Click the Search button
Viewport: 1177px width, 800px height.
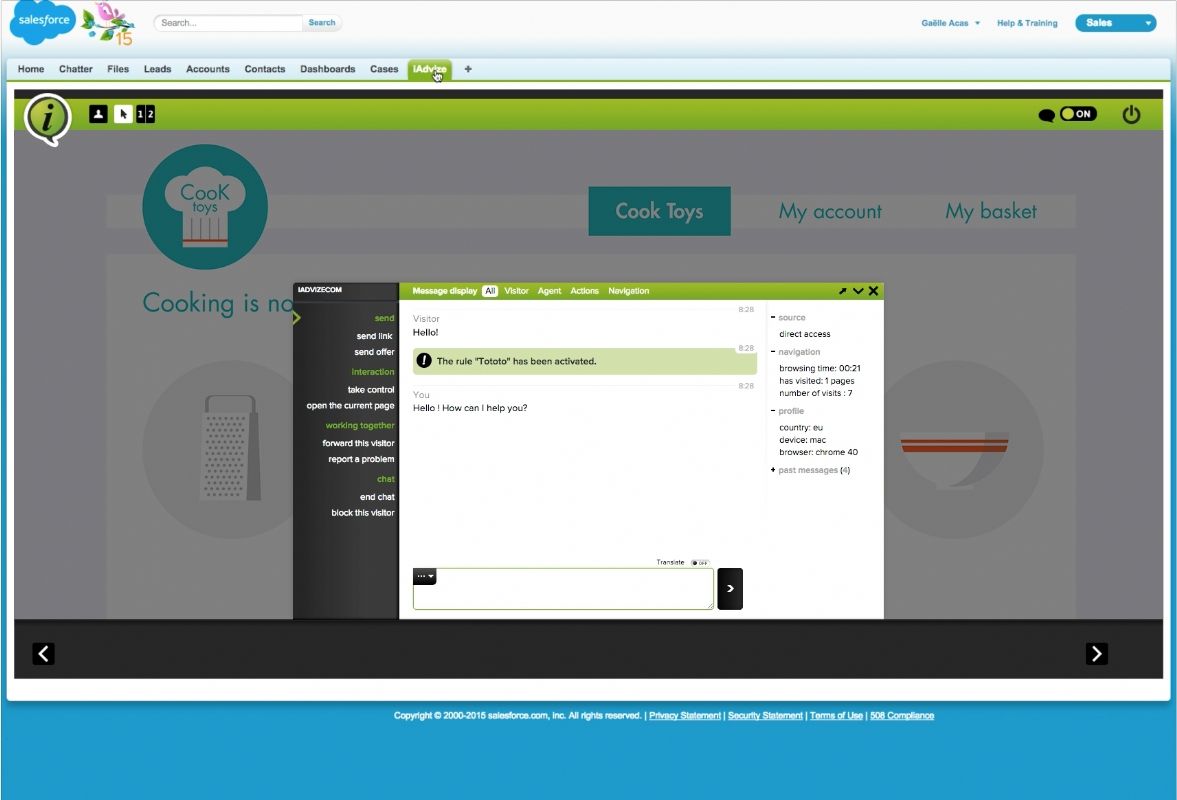click(x=322, y=23)
